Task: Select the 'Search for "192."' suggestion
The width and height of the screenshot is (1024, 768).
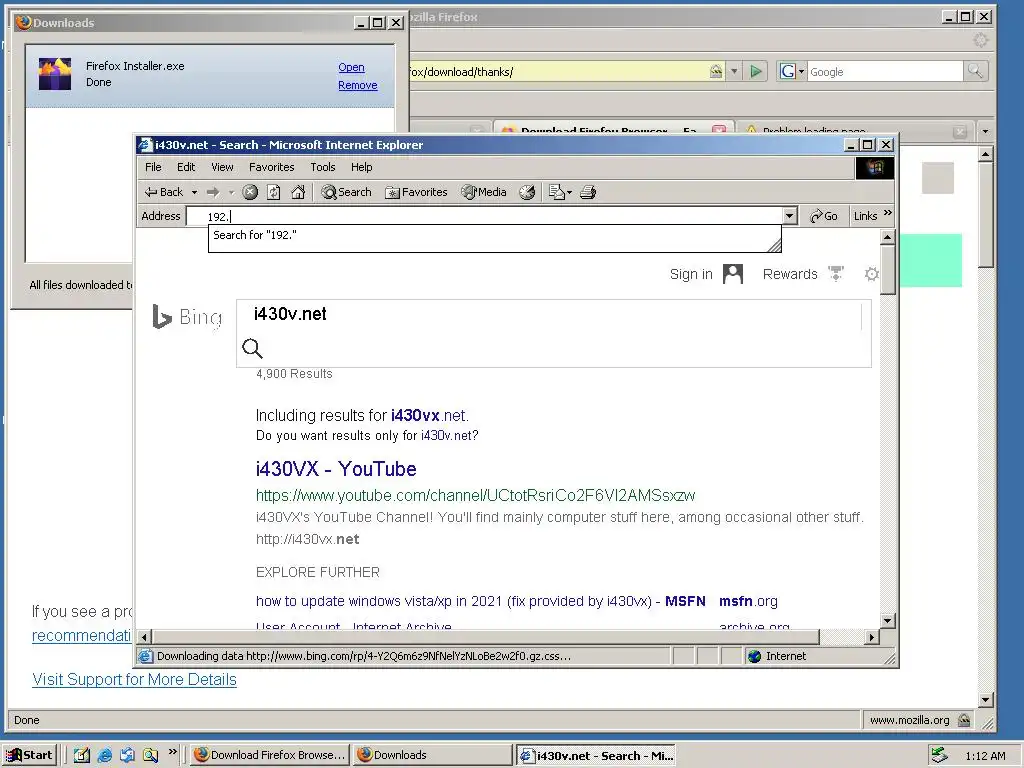Action: coord(494,235)
